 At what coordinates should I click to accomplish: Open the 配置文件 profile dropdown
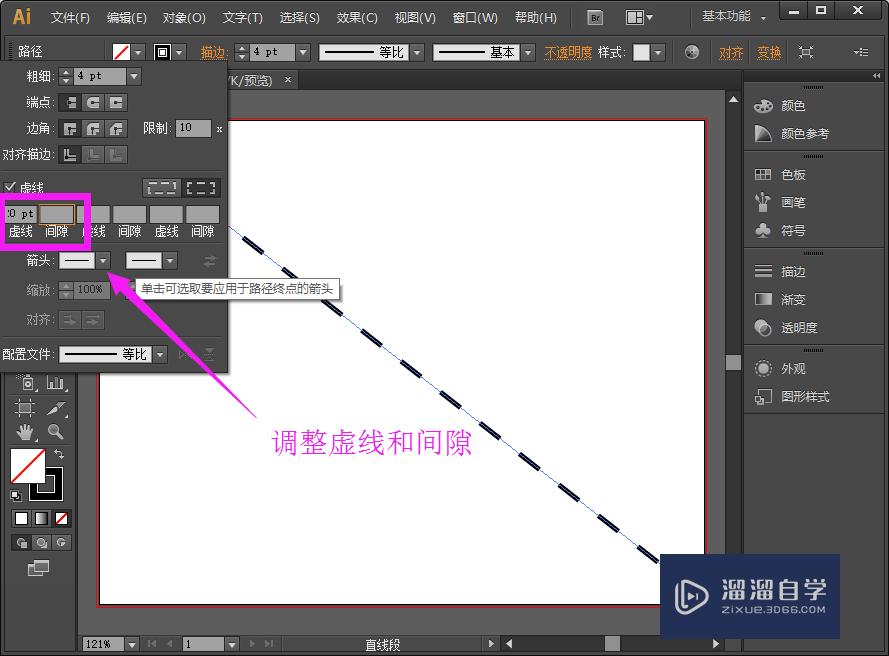point(160,355)
